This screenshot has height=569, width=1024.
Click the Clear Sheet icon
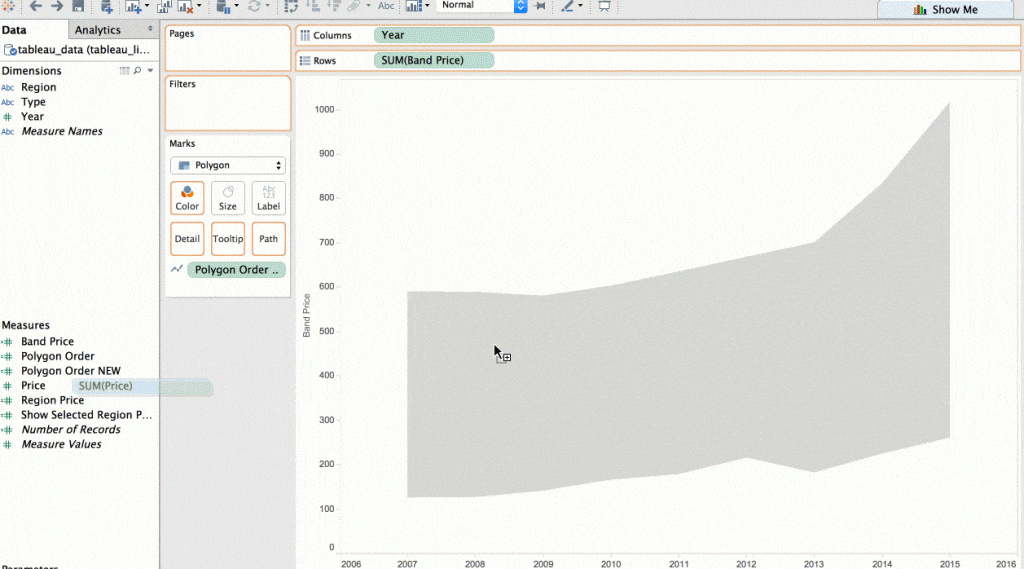[x=185, y=7]
